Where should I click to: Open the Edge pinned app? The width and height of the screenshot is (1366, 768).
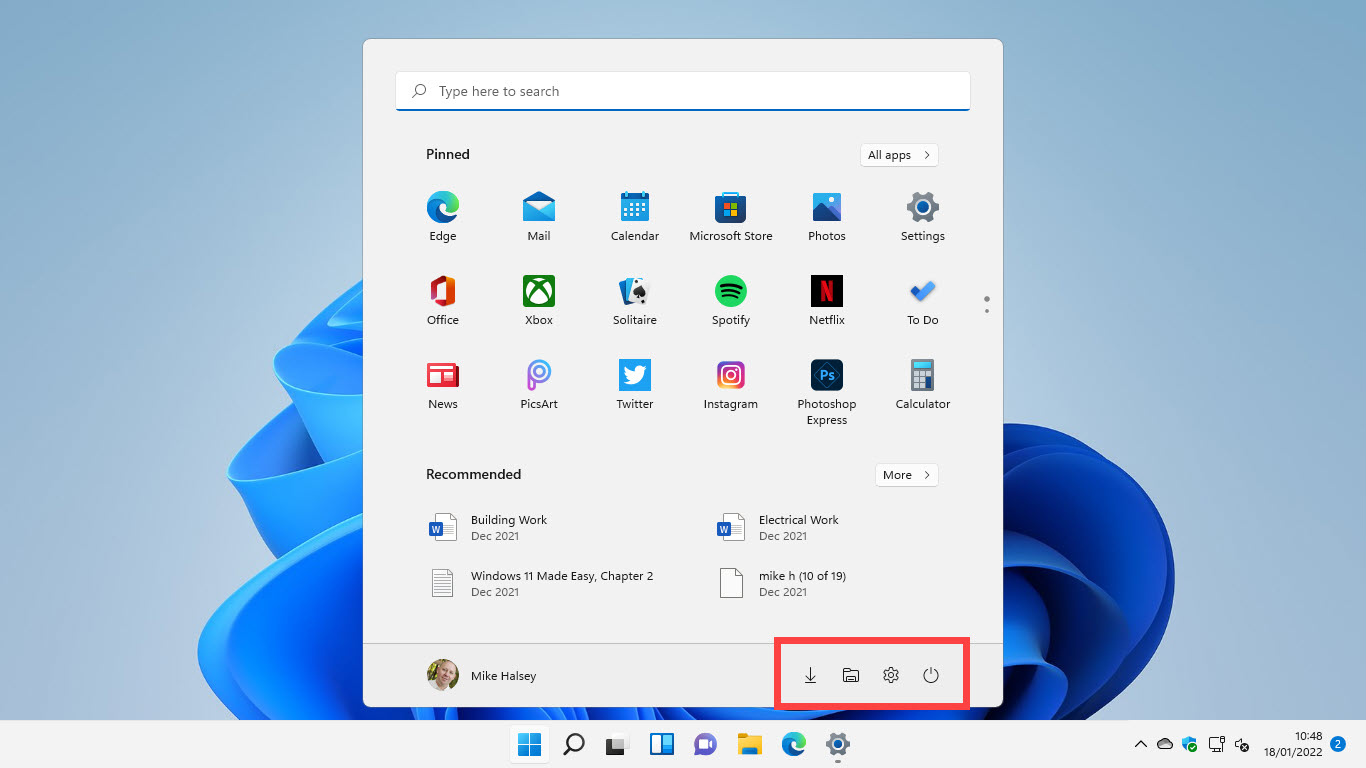443,217
